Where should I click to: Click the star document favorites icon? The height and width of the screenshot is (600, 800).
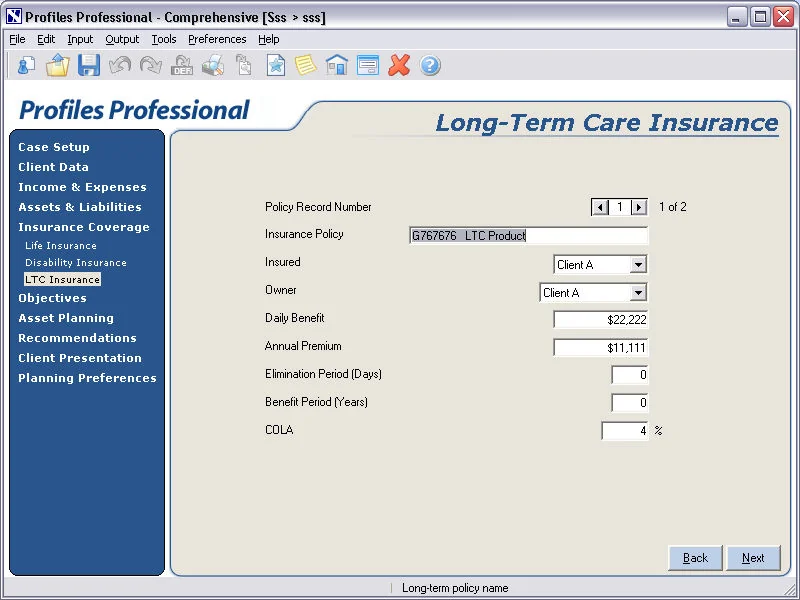[276, 65]
